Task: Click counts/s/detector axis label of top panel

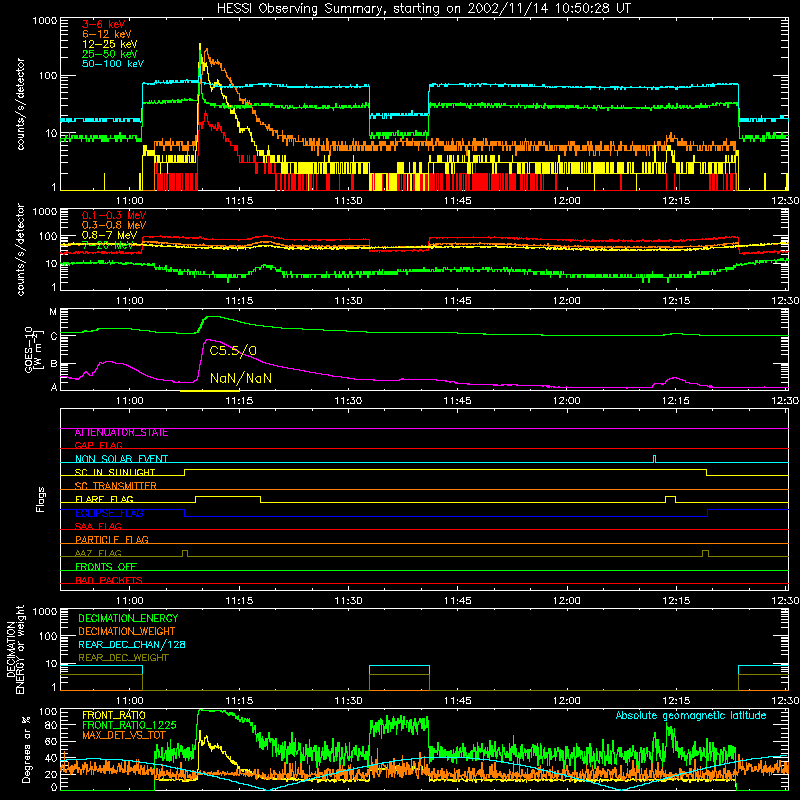Action: (x=20, y=104)
